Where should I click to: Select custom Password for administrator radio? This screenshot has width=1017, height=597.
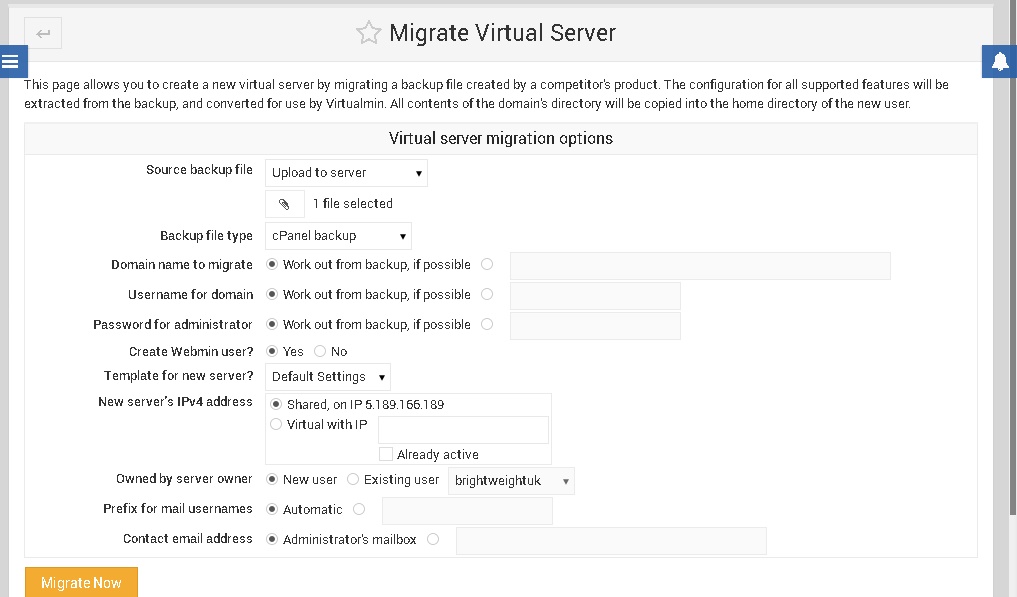pos(487,324)
